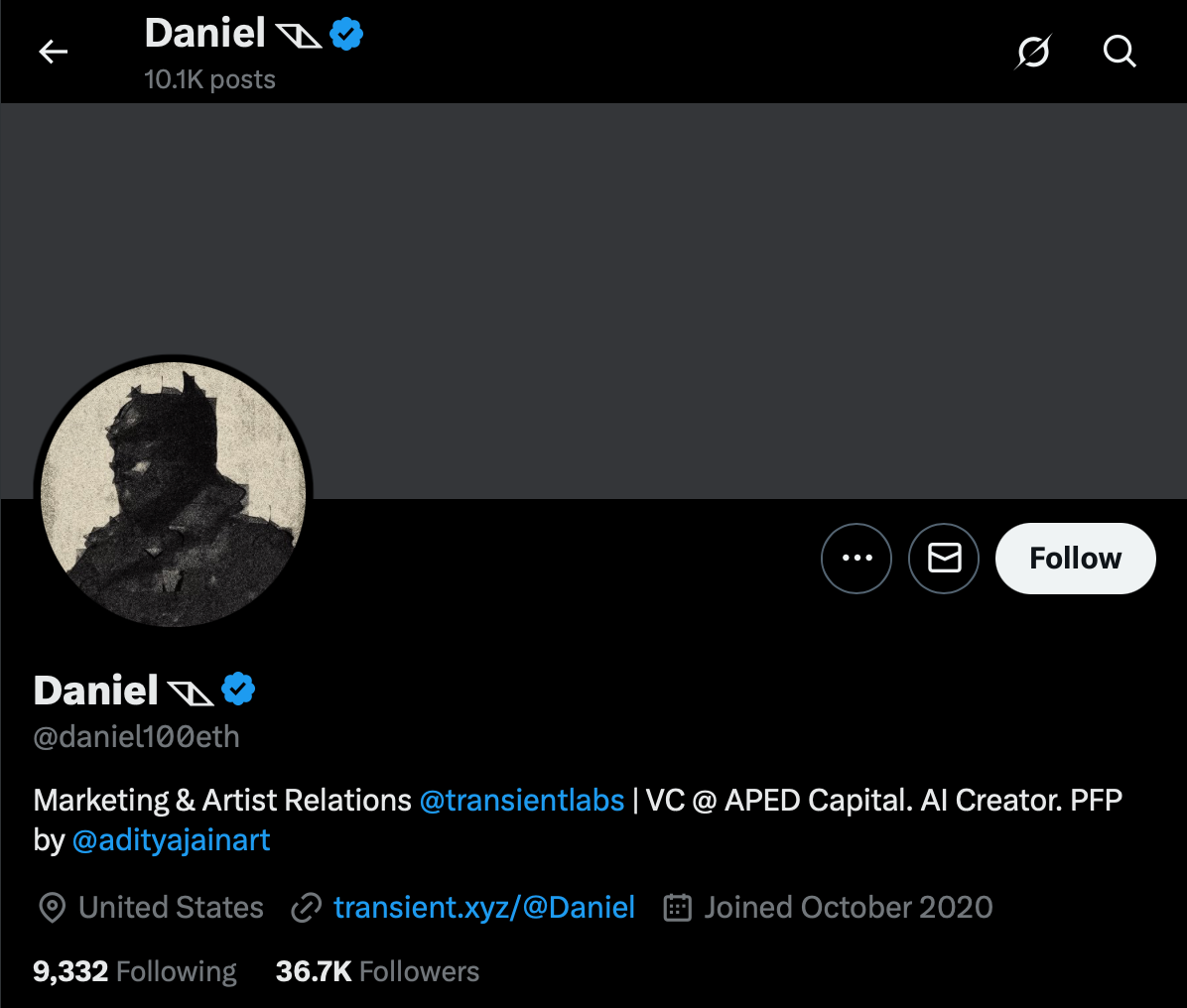
Task: Click the 10.1K posts label in header
Action: coord(209,79)
